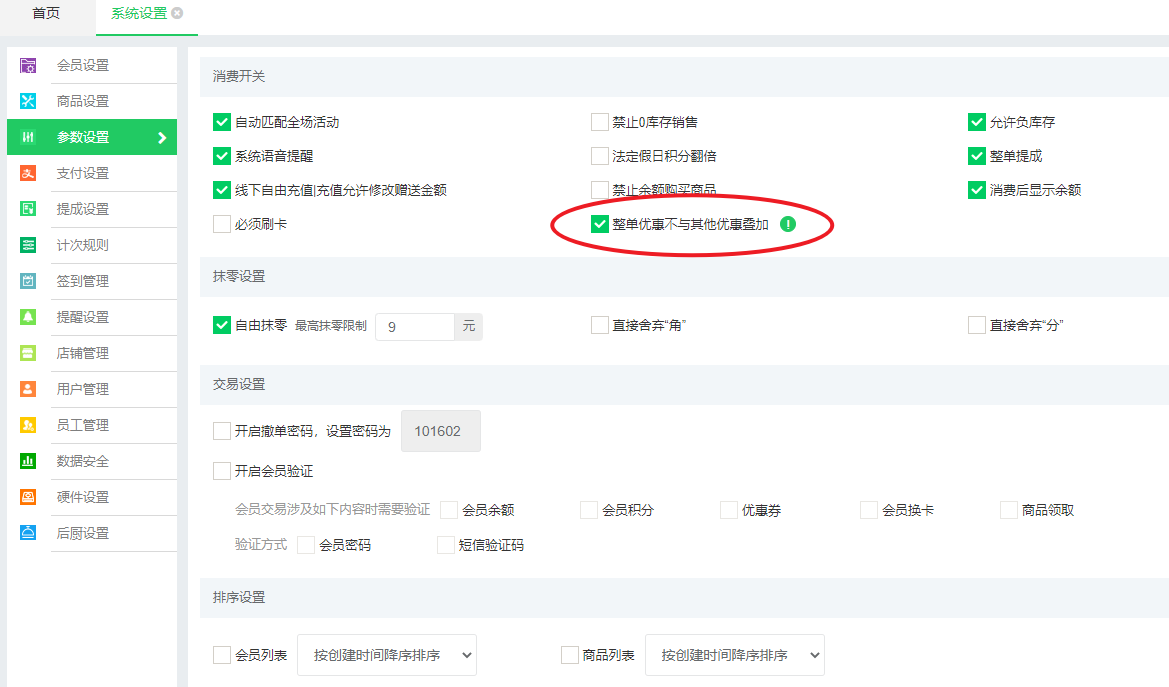Image resolution: width=1169 pixels, height=687 pixels.
Task: Uncheck the 自动匹配全场活动 checkbox
Action: tap(222, 123)
